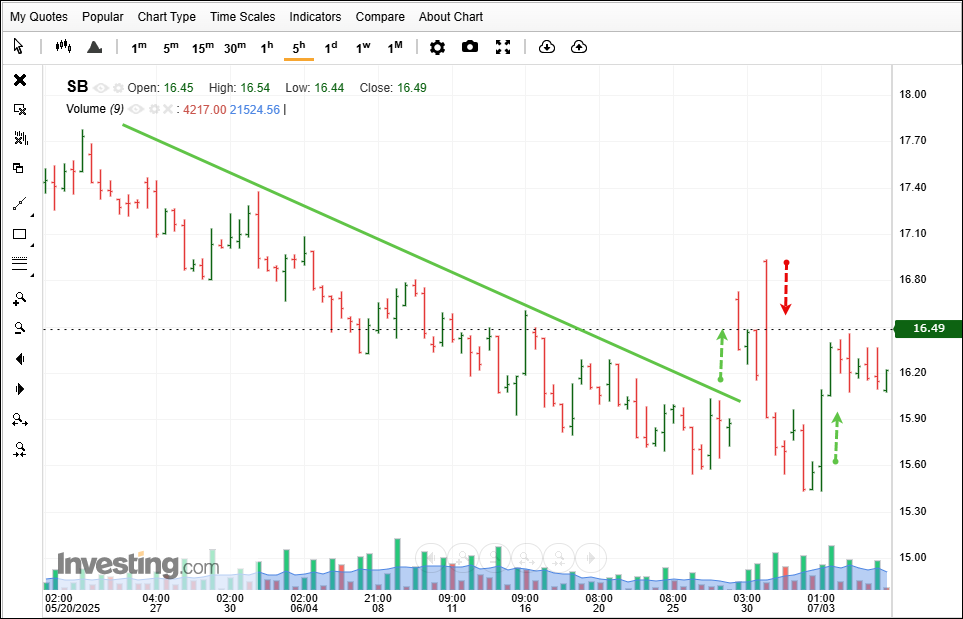This screenshot has height=619, width=963.
Task: Click the remove all indicators icon
Action: (x=20, y=139)
